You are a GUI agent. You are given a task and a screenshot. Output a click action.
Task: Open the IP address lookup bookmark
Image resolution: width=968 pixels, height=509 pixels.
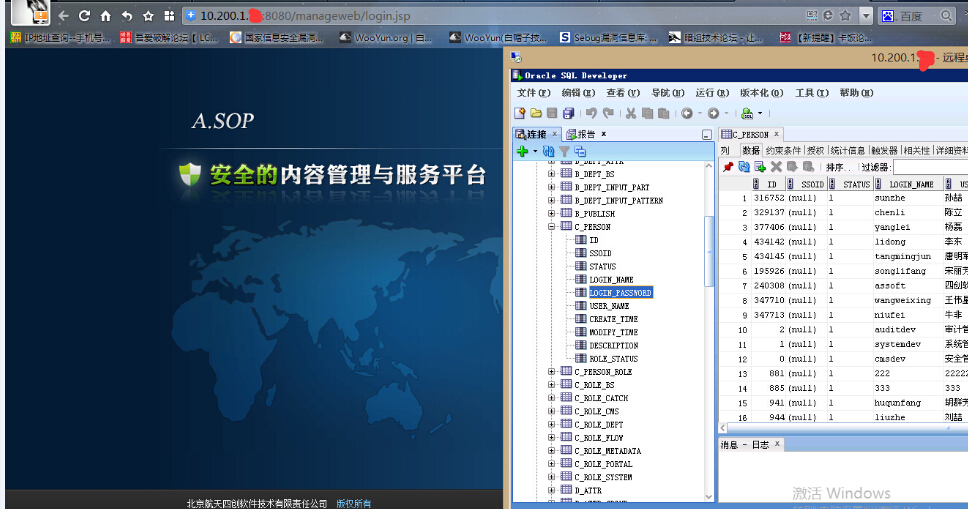60,38
